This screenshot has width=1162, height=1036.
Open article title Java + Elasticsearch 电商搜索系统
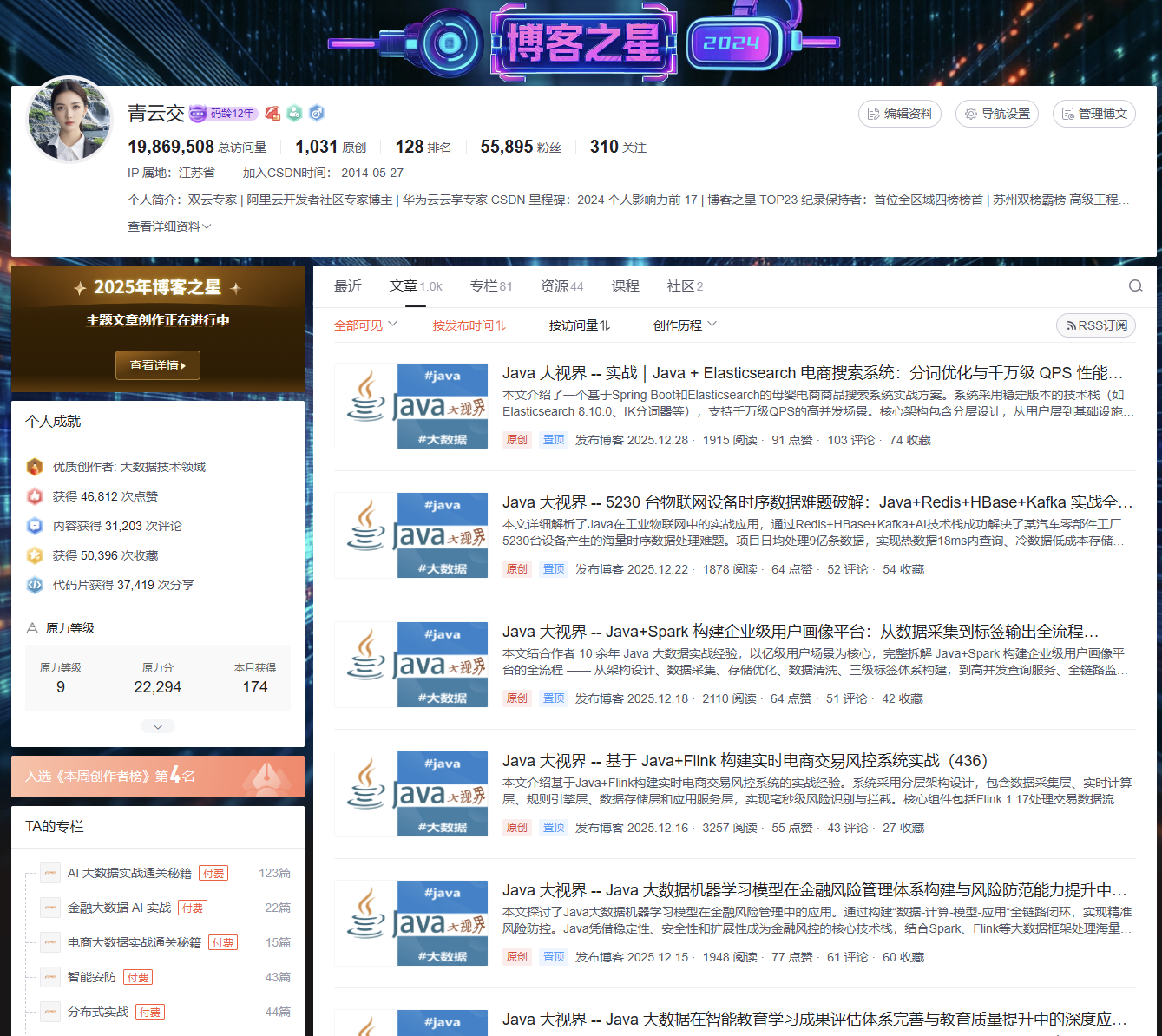[813, 373]
